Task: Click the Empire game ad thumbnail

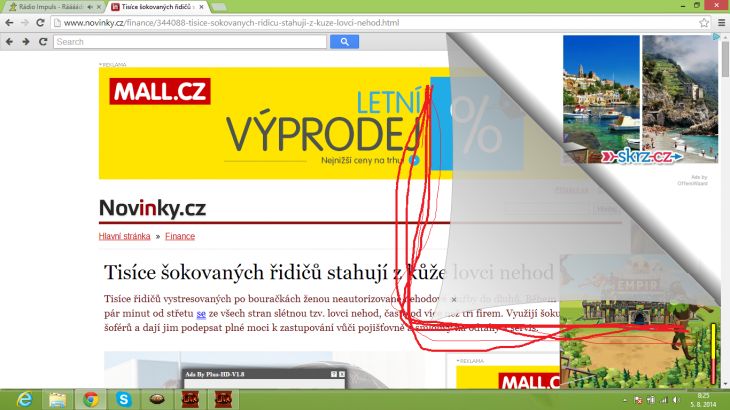Action: 640,321
